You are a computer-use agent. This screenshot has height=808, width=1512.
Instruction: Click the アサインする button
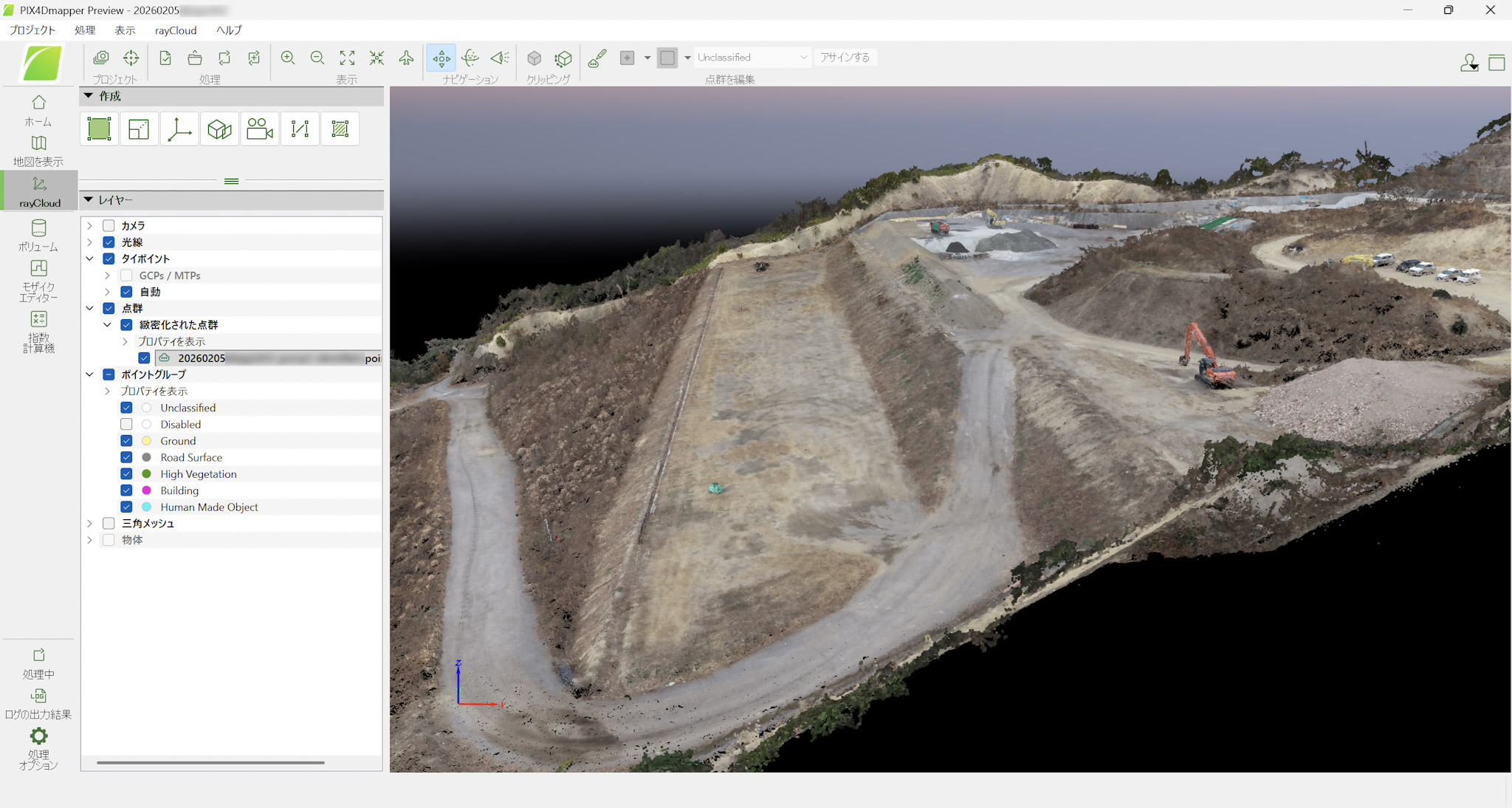845,58
